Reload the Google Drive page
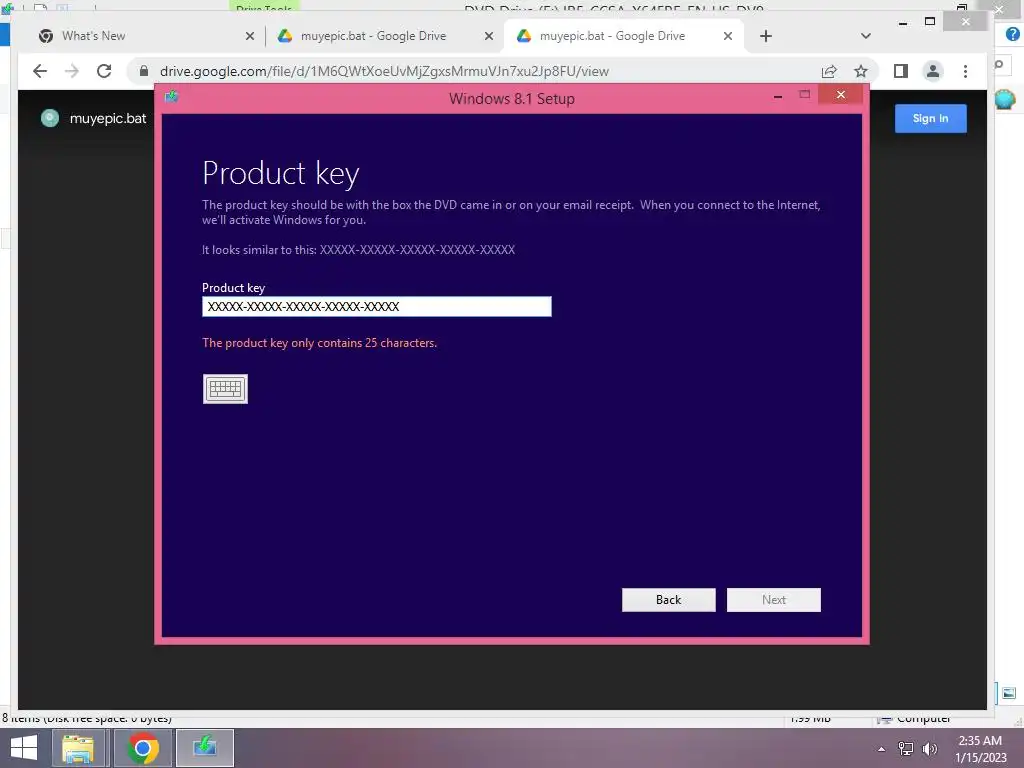Viewport: 1024px width, 768px height. 104,71
